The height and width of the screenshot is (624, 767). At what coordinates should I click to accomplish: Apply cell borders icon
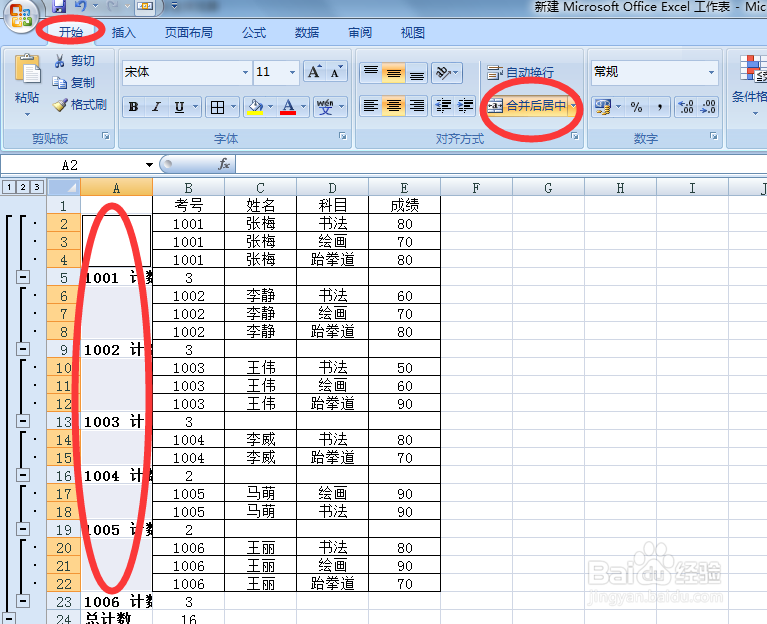point(217,107)
